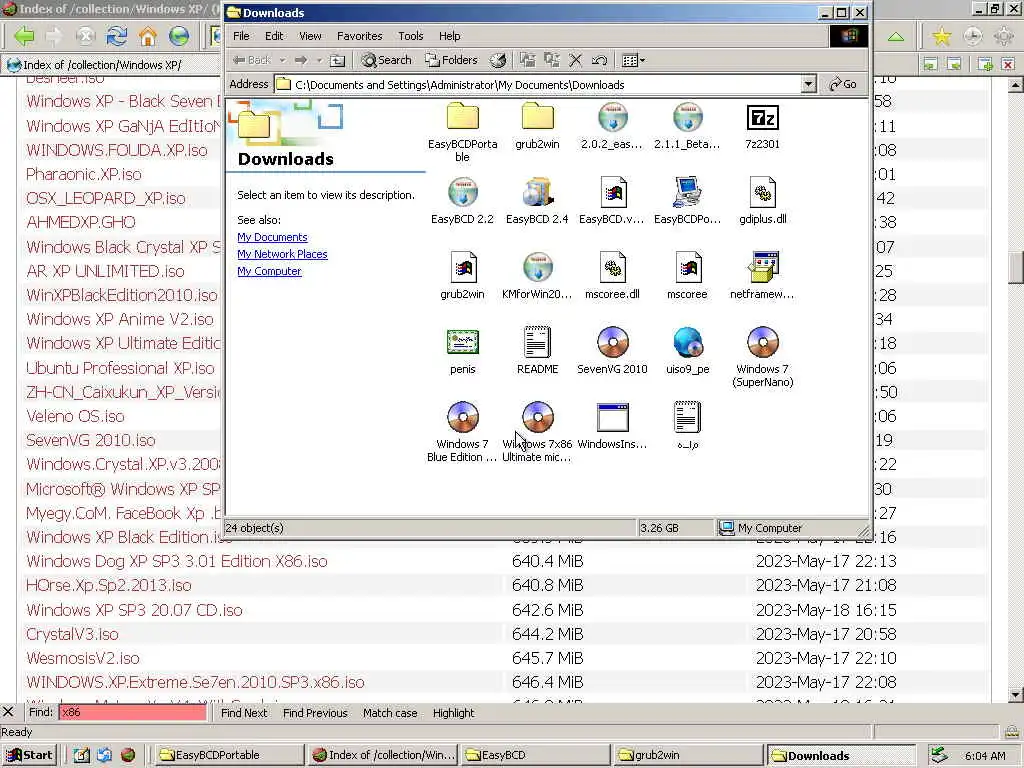The height and width of the screenshot is (768, 1024).
Task: Open the File menu
Action: coord(241,36)
